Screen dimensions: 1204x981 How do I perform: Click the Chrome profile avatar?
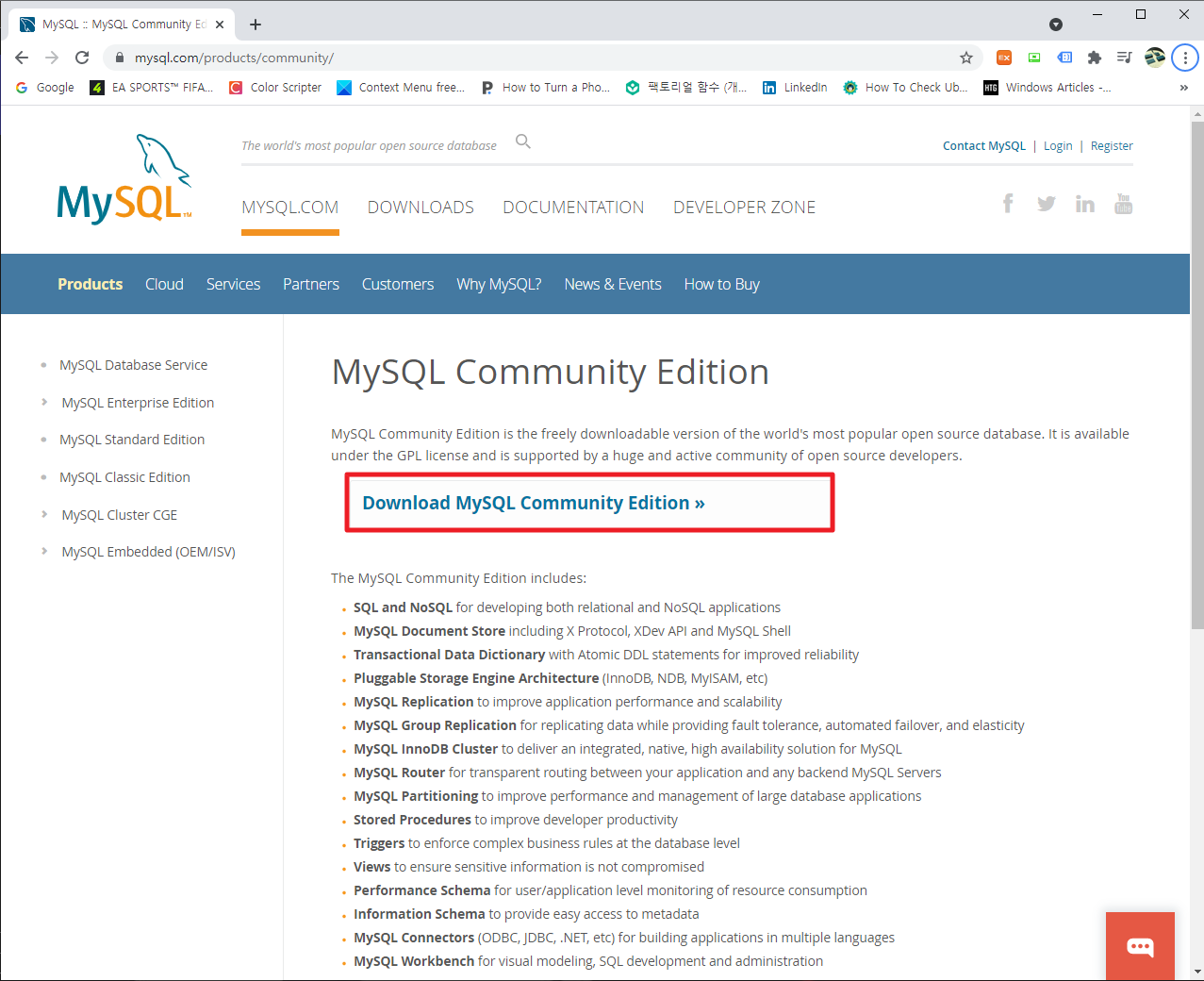tap(1155, 58)
